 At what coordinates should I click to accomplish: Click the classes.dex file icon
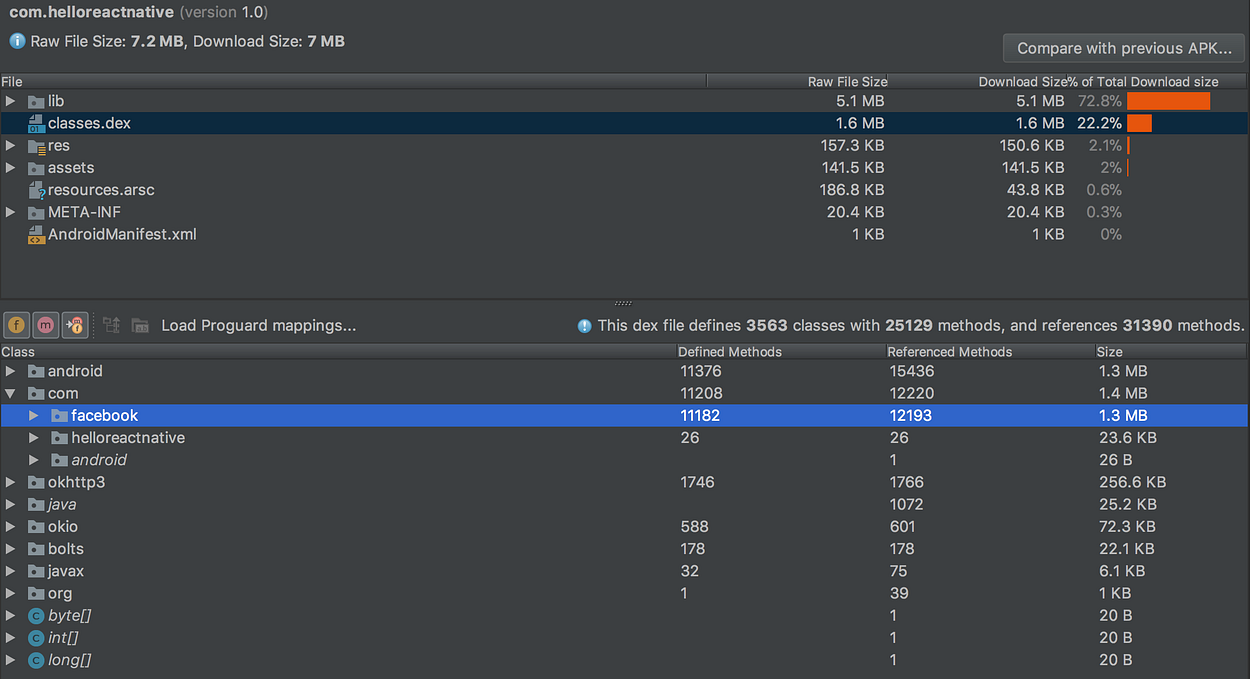click(37, 124)
